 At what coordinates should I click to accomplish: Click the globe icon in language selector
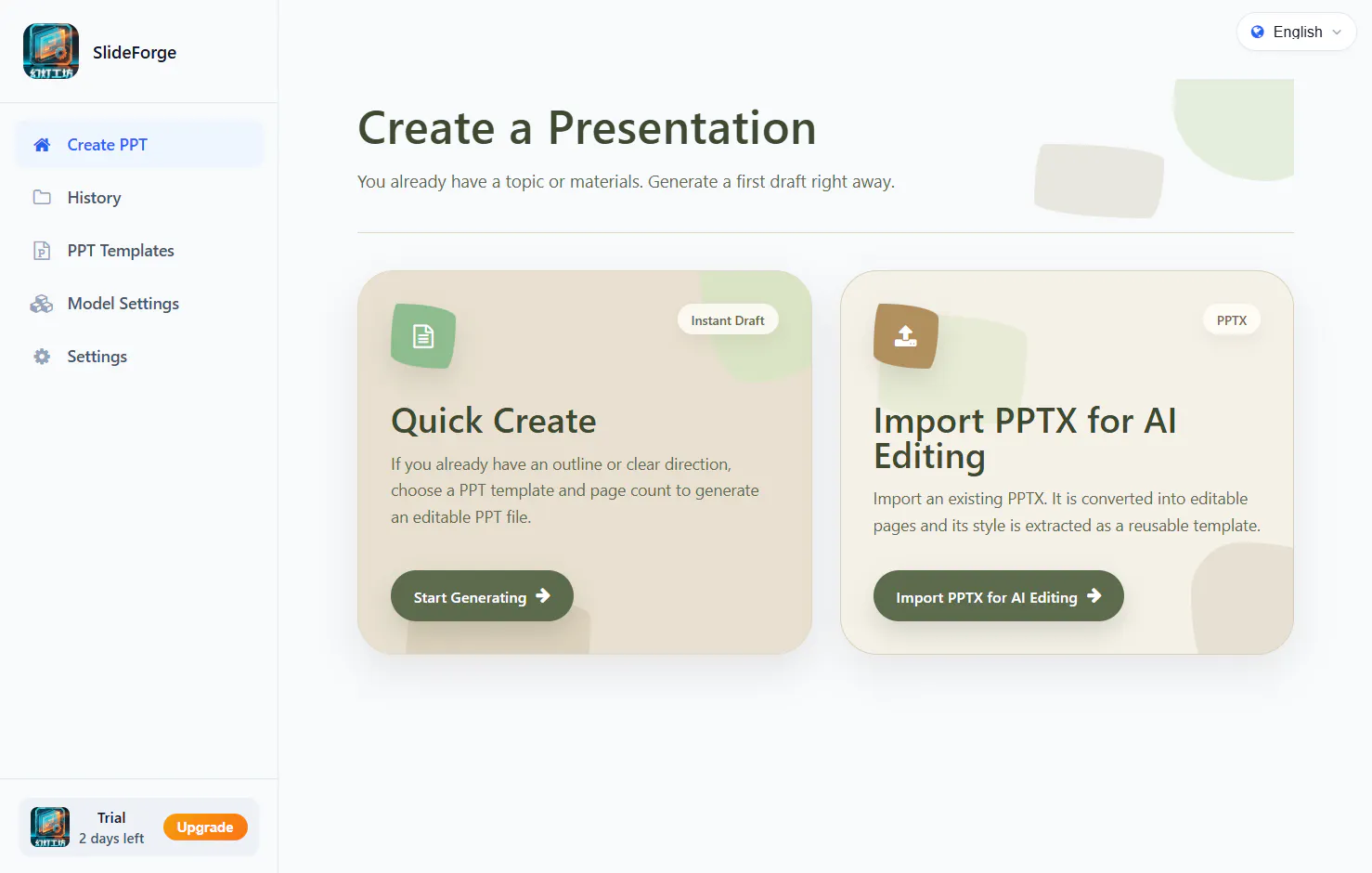tap(1258, 32)
